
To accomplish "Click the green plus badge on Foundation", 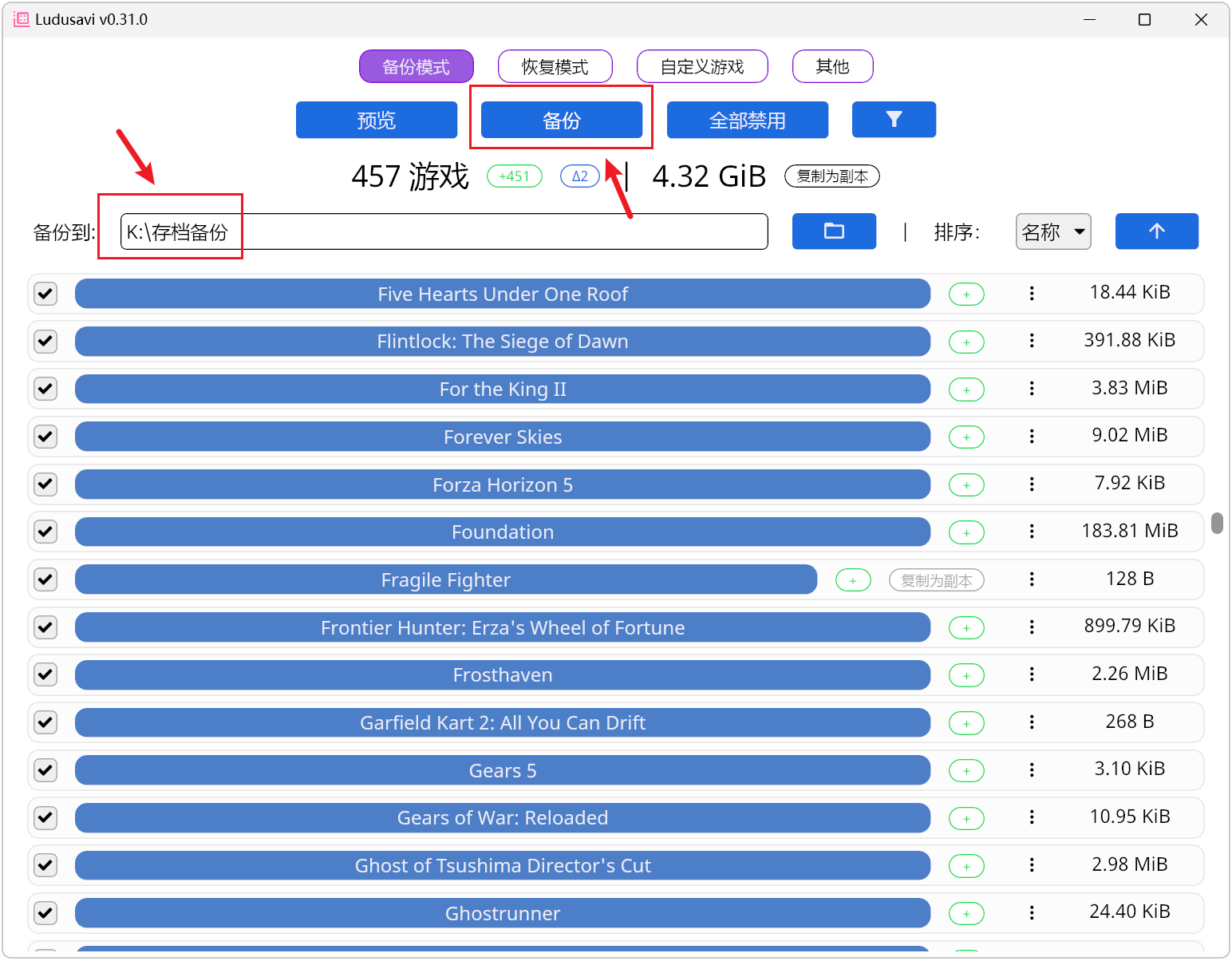I will click(966, 532).
